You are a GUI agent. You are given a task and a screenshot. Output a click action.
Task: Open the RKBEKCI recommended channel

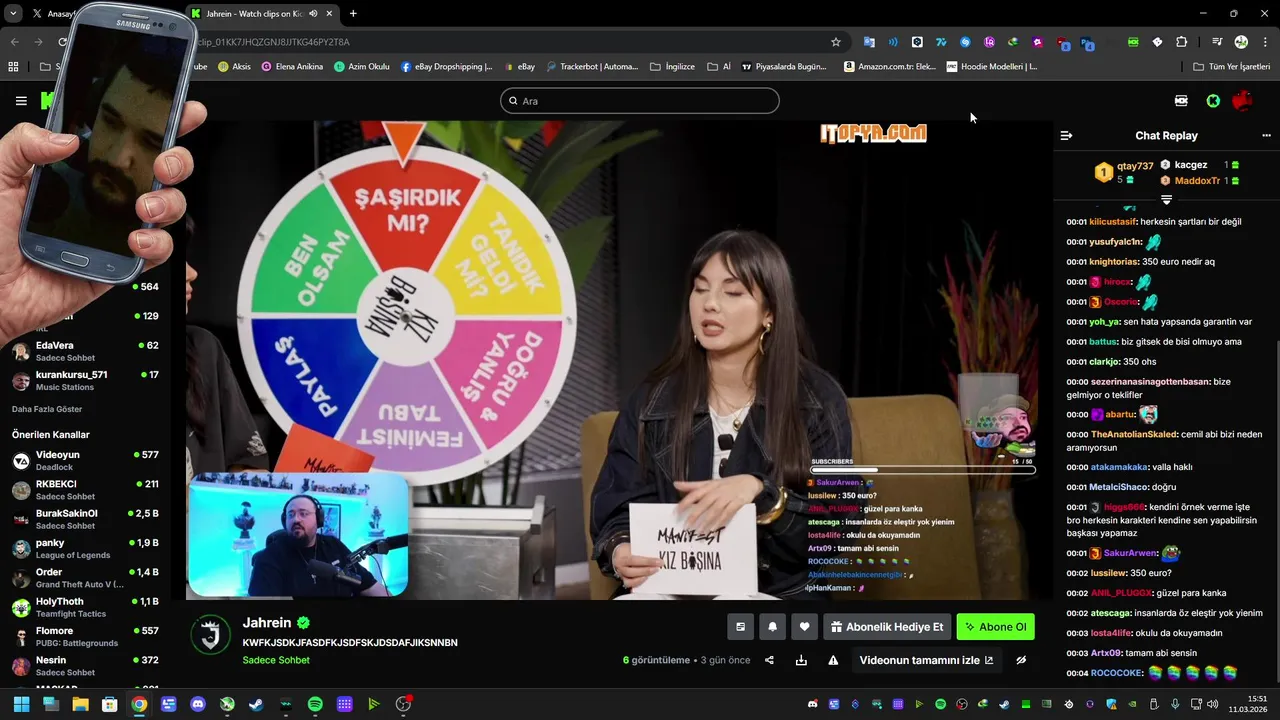pos(85,490)
